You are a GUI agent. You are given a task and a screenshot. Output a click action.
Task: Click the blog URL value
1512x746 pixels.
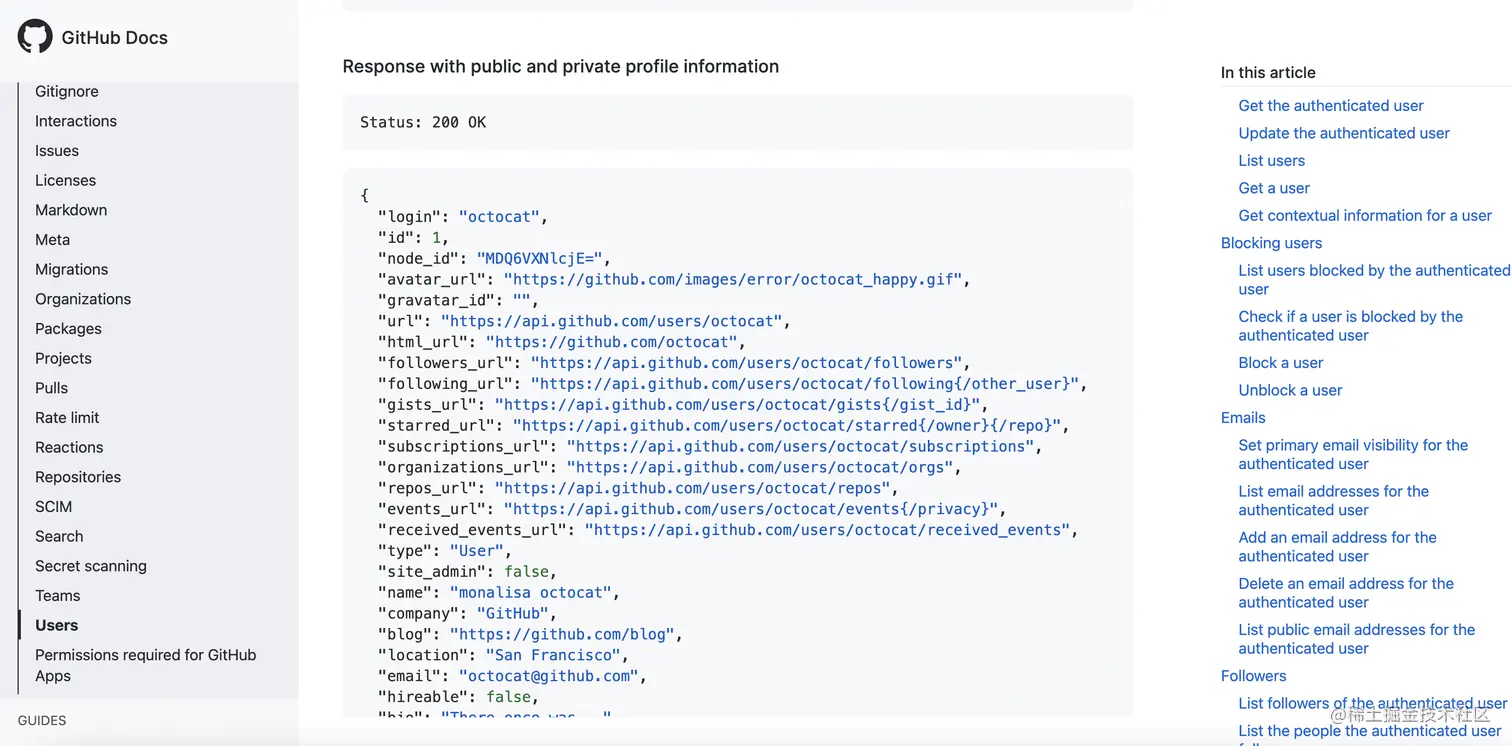tap(563, 634)
